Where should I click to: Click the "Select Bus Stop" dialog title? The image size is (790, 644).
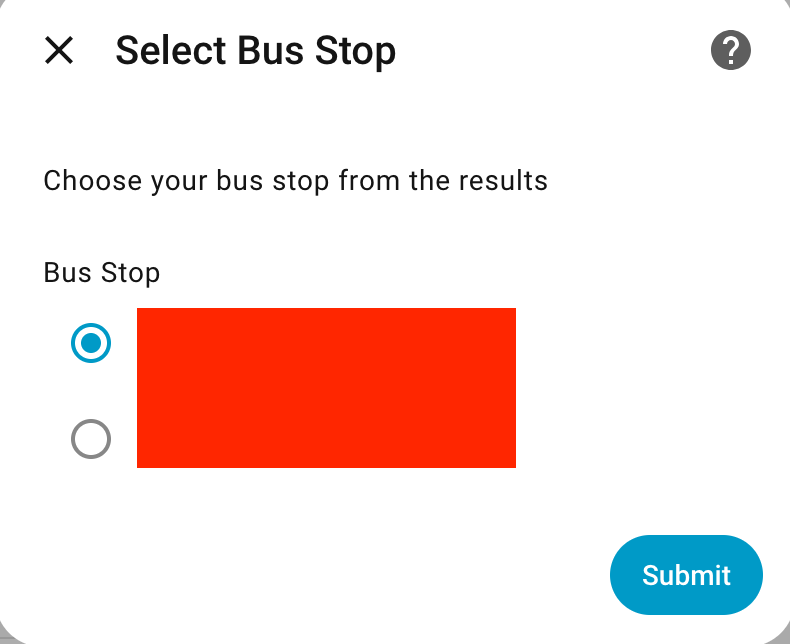pyautogui.click(x=256, y=50)
